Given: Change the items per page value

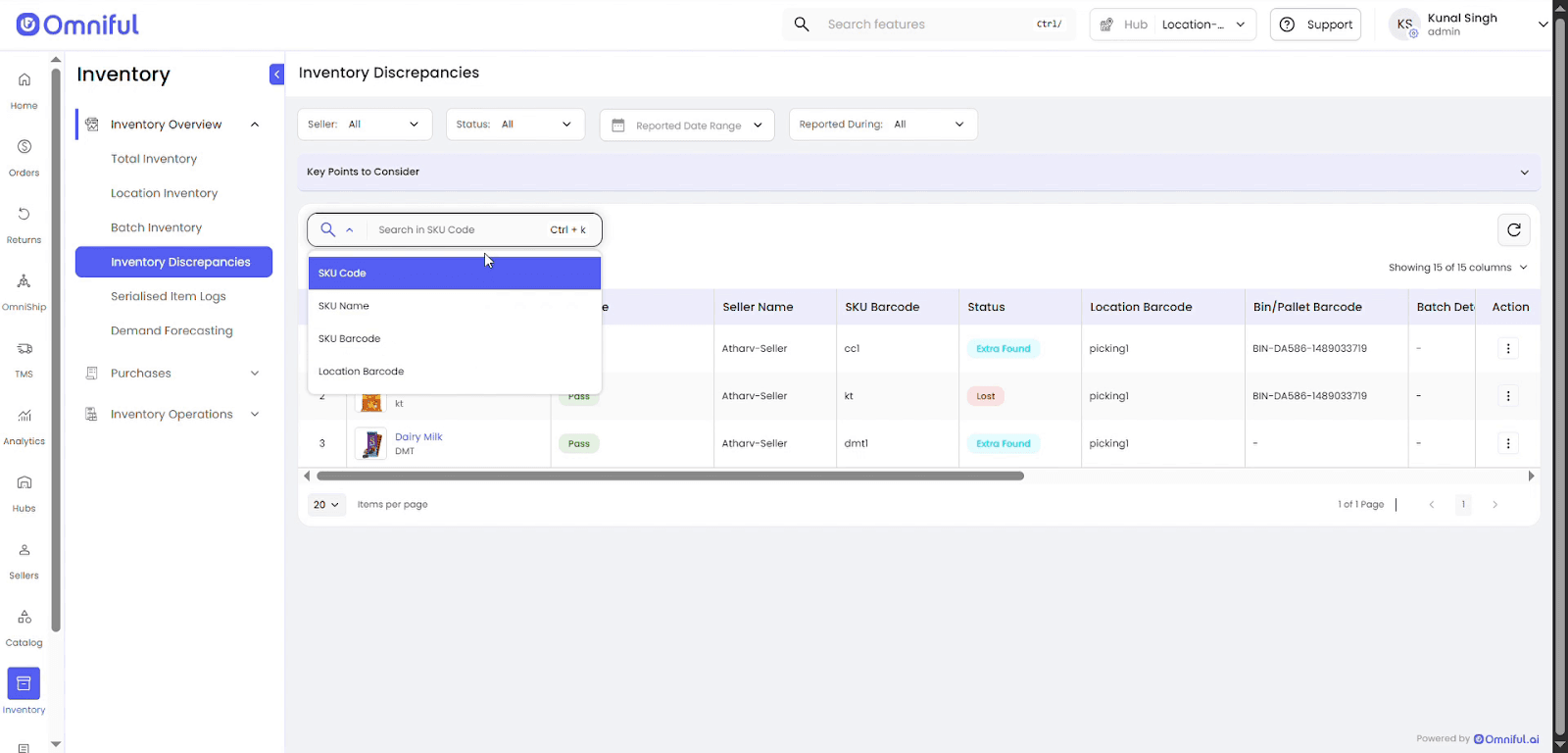Looking at the screenshot, I should (326, 505).
